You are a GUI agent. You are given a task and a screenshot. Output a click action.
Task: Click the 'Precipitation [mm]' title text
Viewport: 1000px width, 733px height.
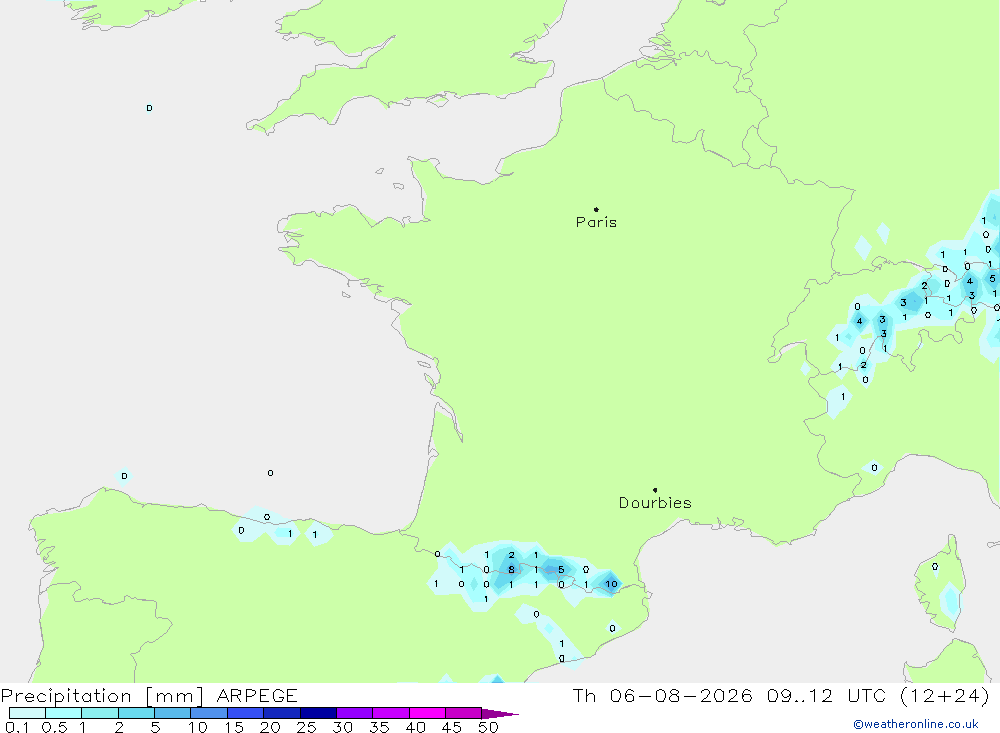pos(102,695)
